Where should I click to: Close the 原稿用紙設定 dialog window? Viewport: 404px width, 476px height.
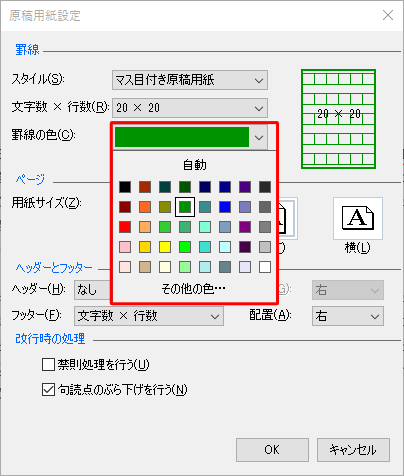click(x=388, y=15)
